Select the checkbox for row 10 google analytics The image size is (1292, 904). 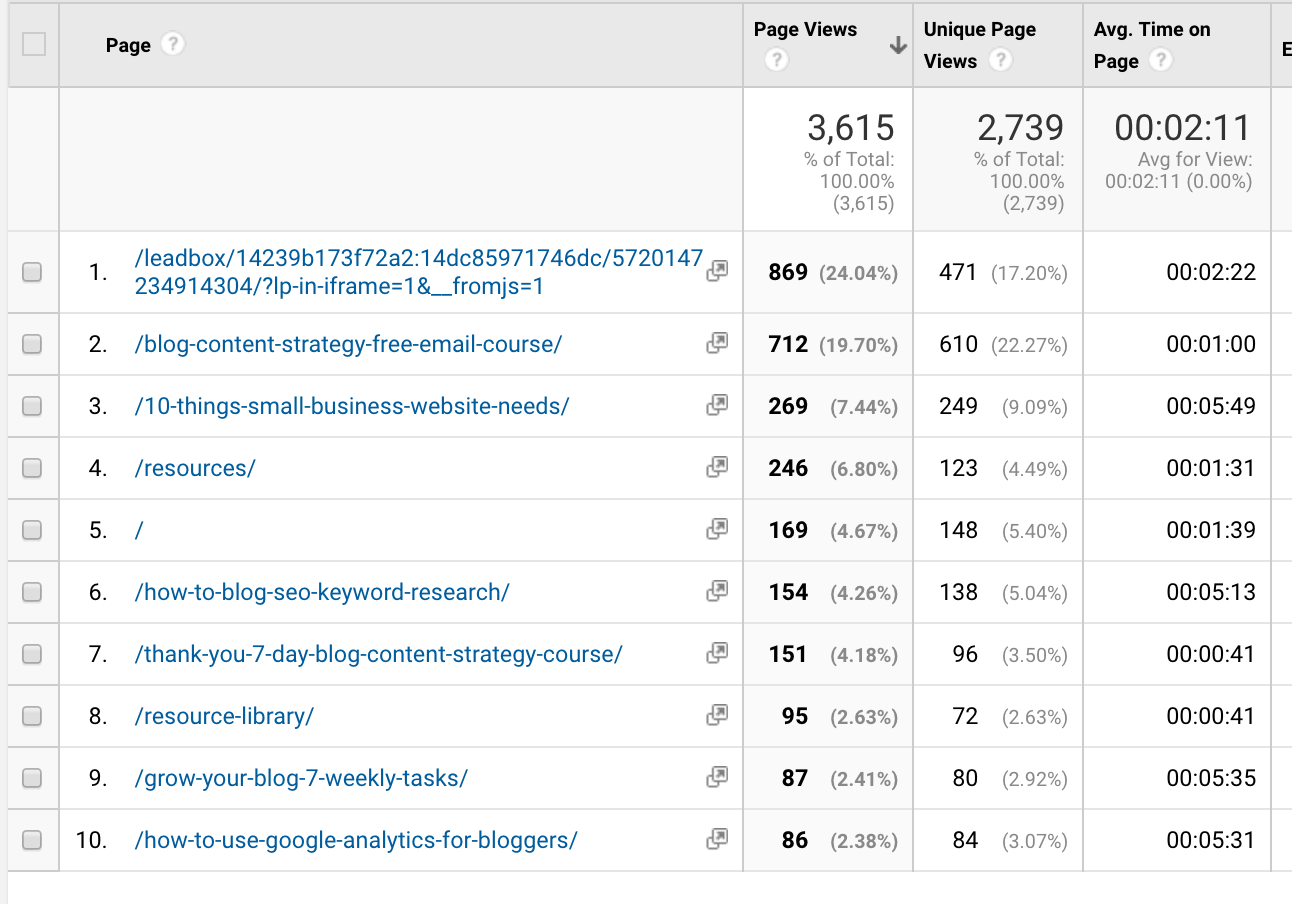pos(32,840)
